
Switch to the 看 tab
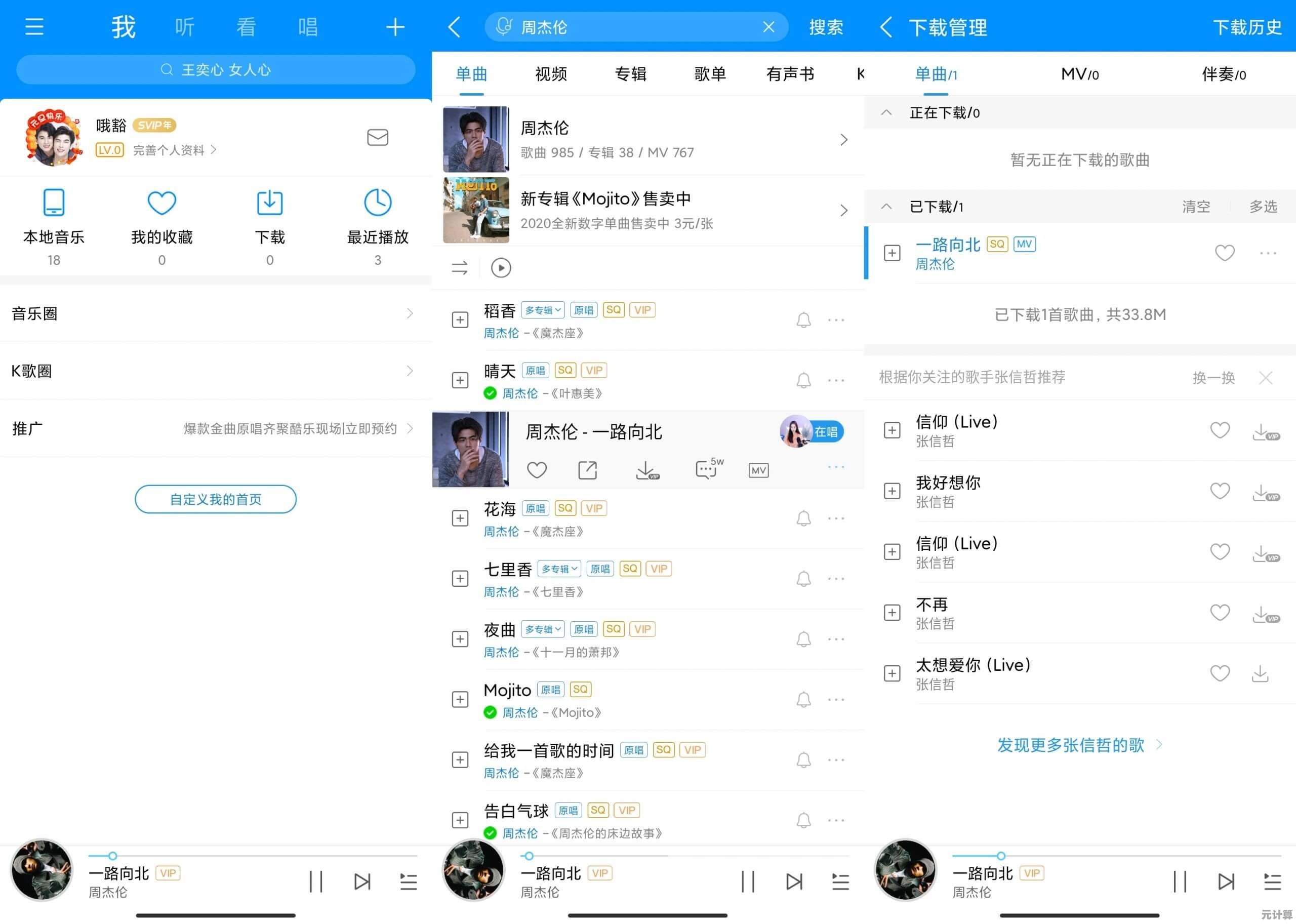click(246, 27)
